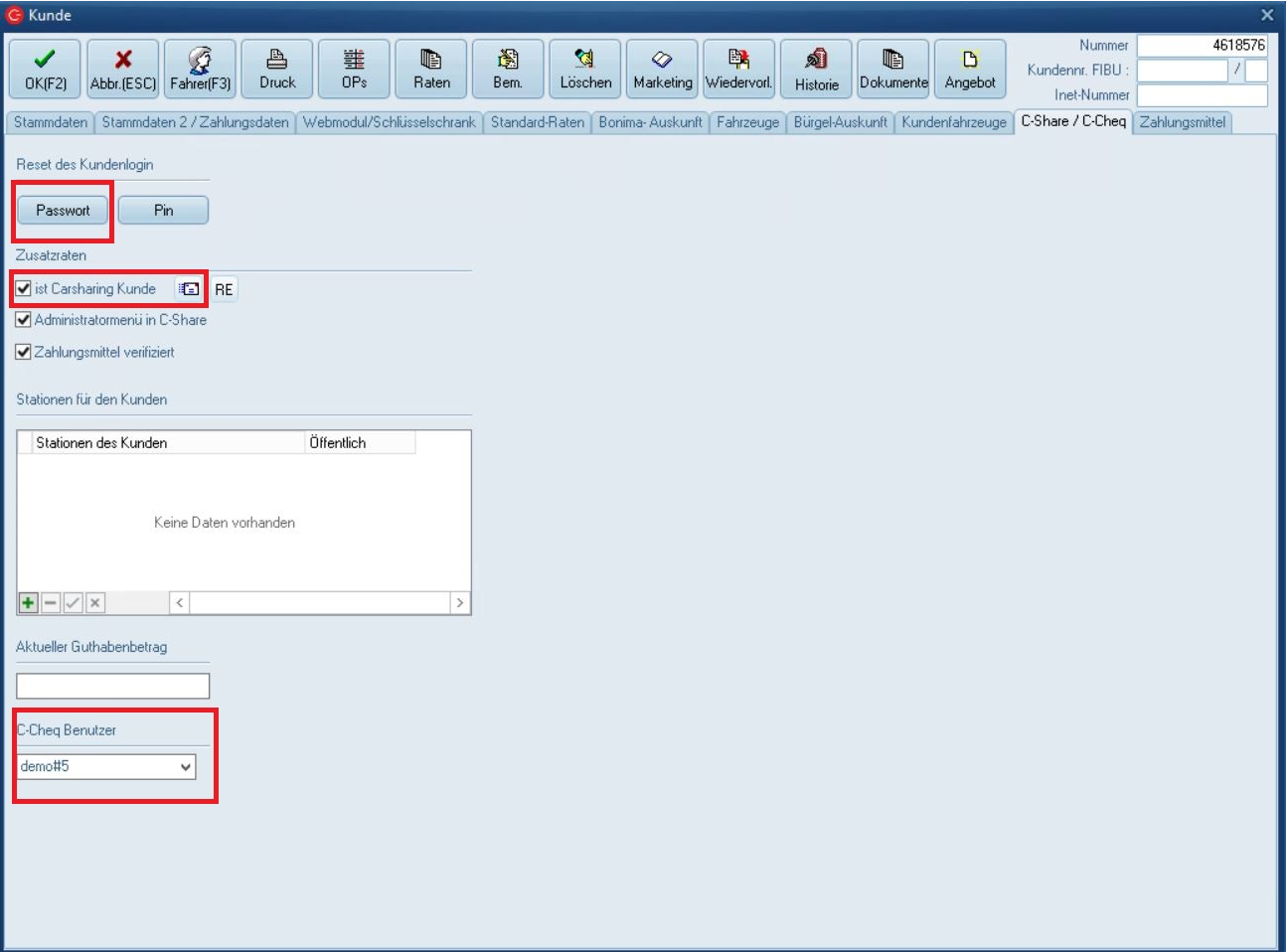The image size is (1286, 952).
Task: Cancel with the Abbr. (ESC) red X button
Action: click(x=122, y=69)
